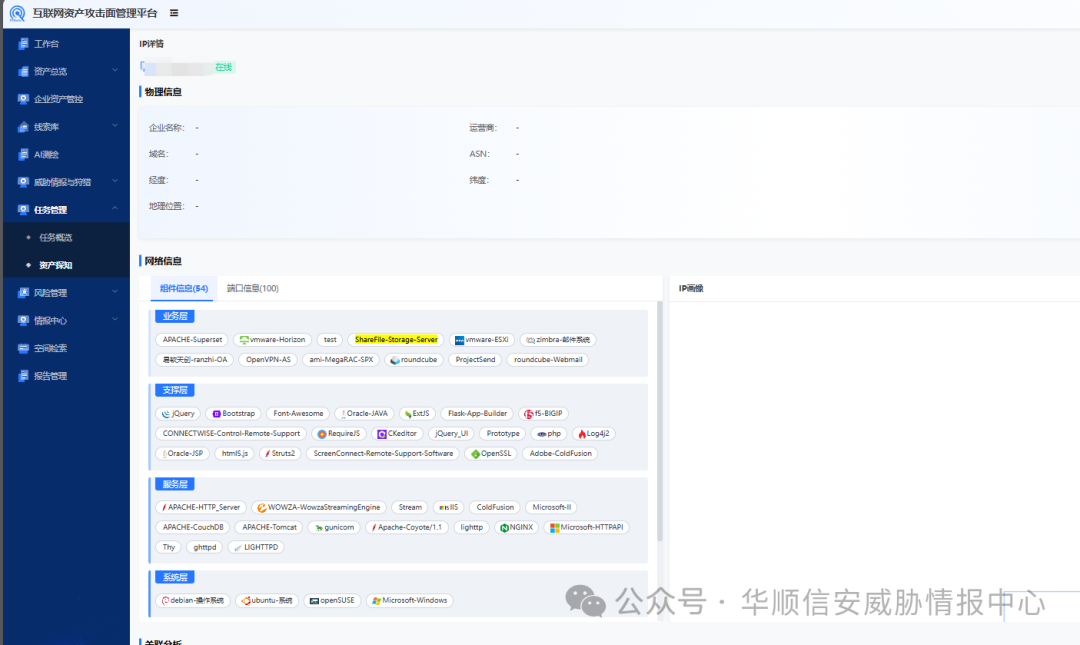The image size is (1080, 645).
Task: Click the 线索库 sidebar icon
Action: (x=23, y=127)
